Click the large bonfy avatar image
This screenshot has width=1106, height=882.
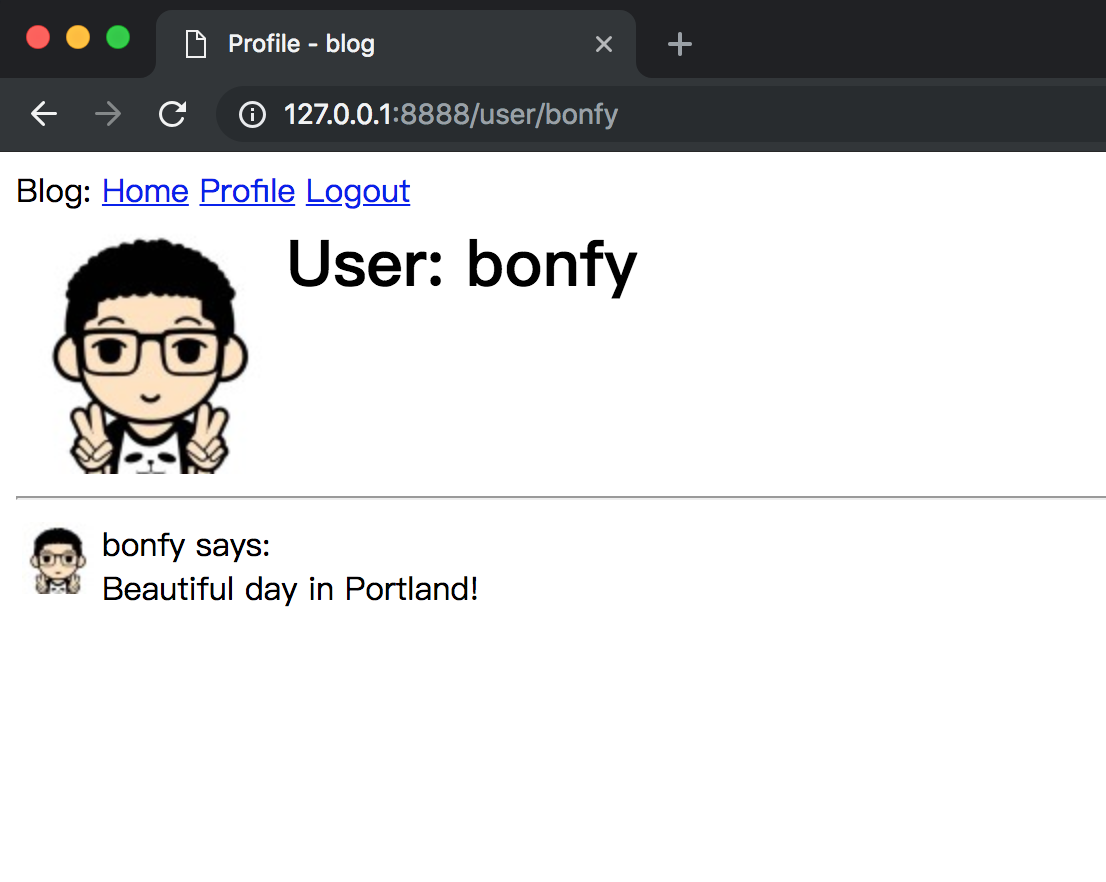tap(150, 355)
